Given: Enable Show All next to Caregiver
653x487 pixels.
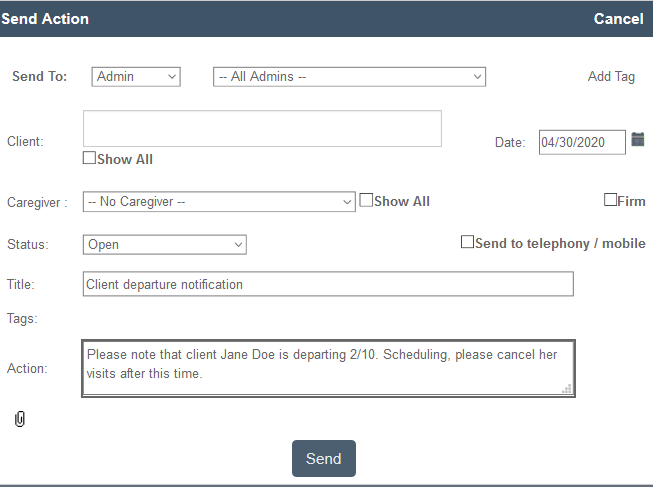Looking at the screenshot, I should 366,200.
